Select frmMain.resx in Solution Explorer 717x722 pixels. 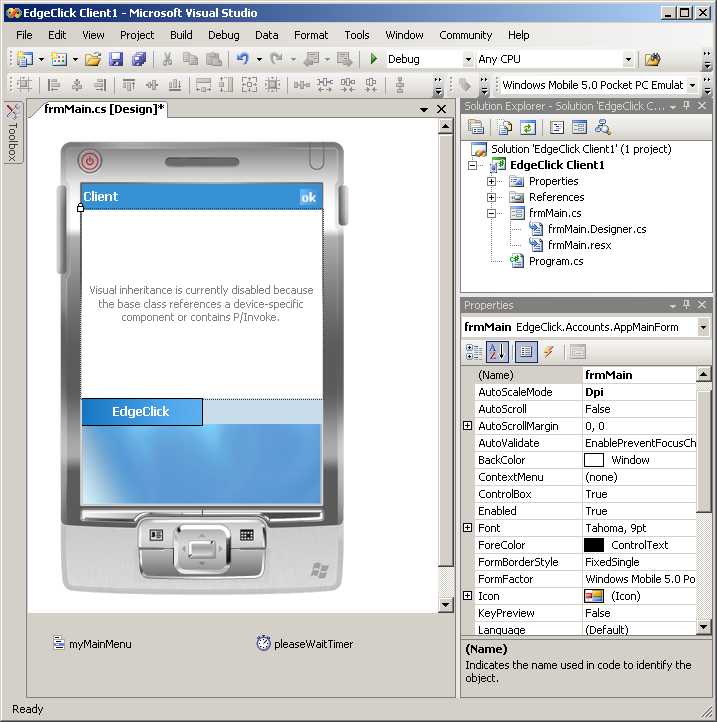579,245
